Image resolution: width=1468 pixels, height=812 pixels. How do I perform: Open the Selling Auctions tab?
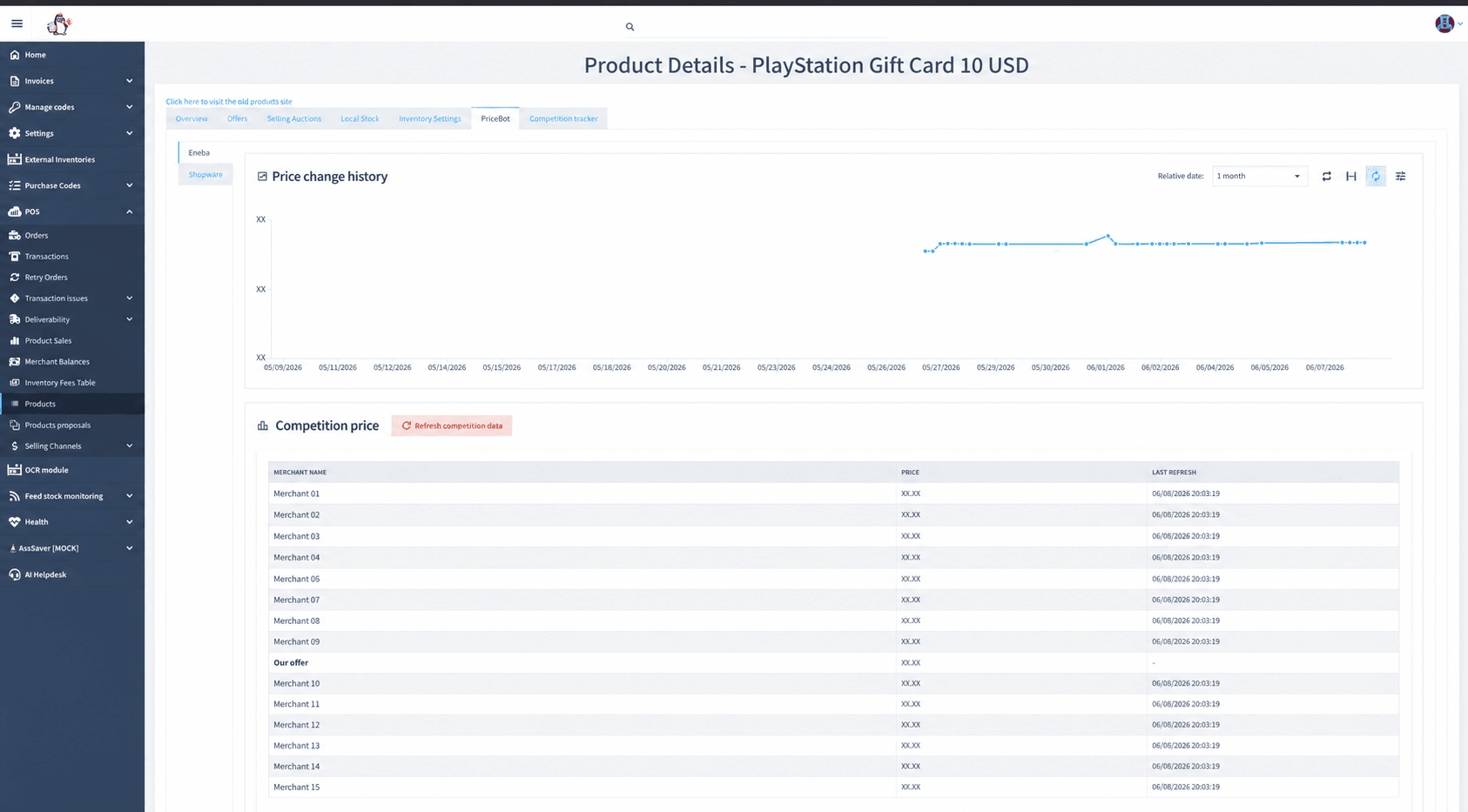pyautogui.click(x=294, y=118)
